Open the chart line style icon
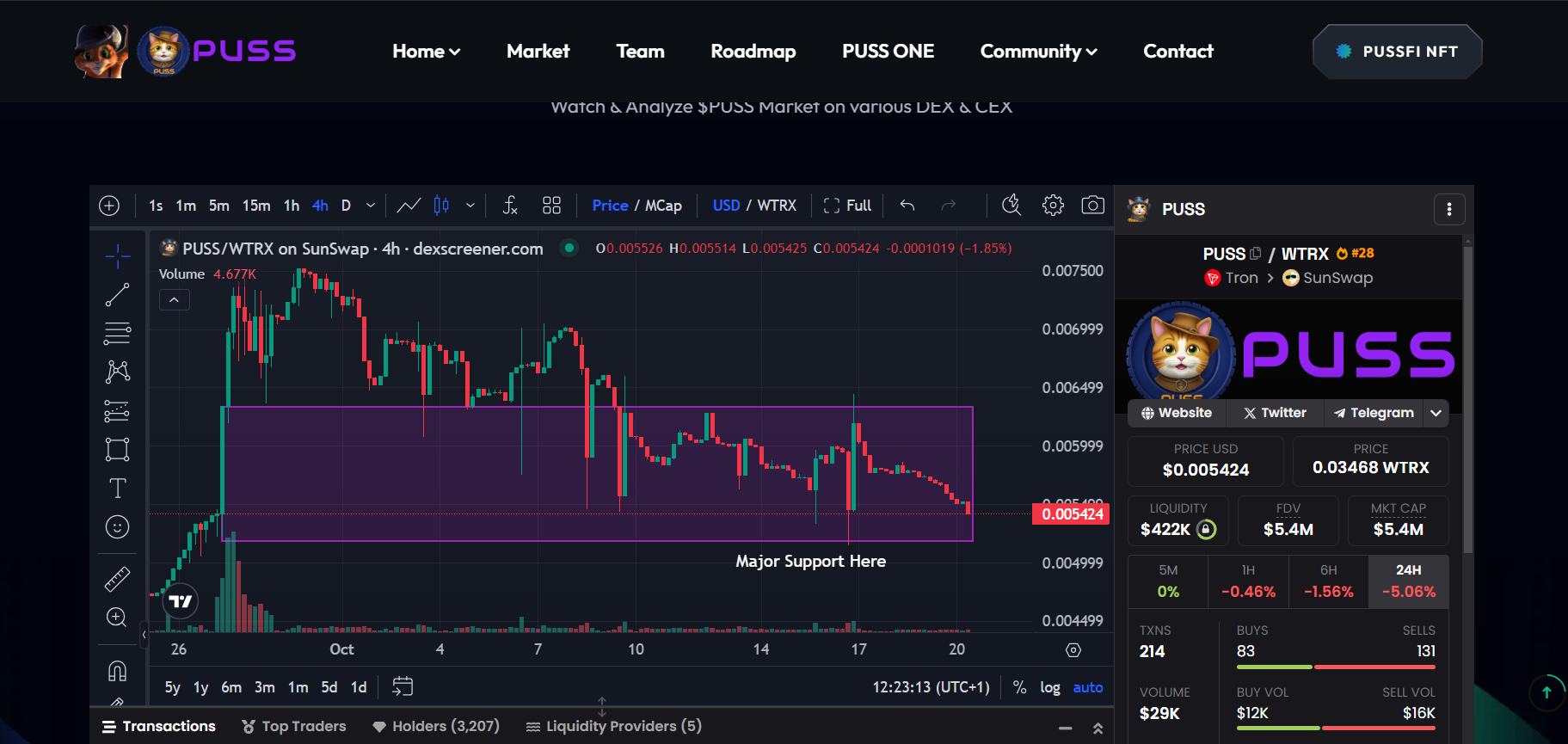This screenshot has width=1568, height=744. pos(409,206)
